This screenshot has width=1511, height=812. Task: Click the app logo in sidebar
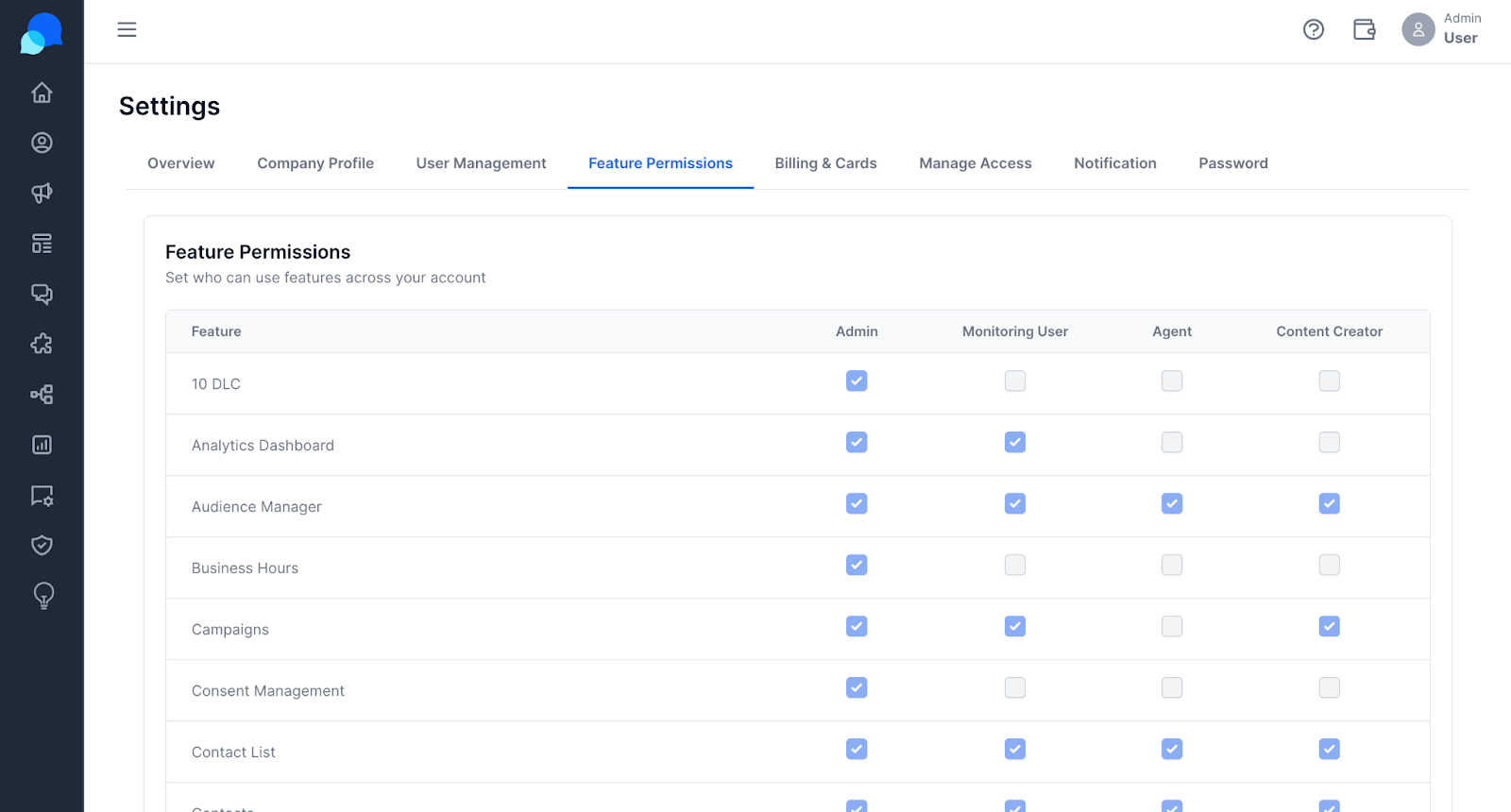[42, 33]
